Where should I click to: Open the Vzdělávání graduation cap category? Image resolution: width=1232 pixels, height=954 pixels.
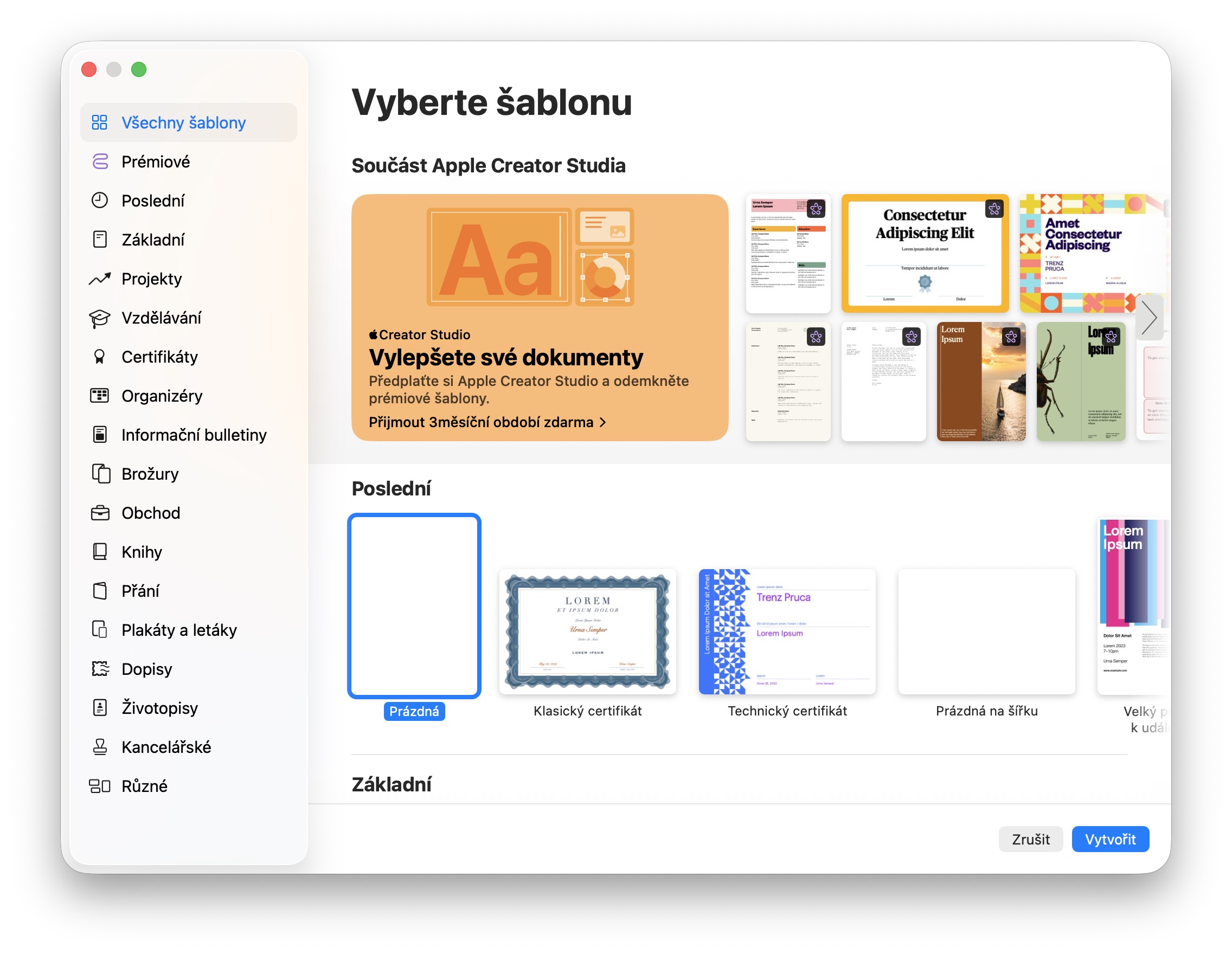[x=100, y=318]
